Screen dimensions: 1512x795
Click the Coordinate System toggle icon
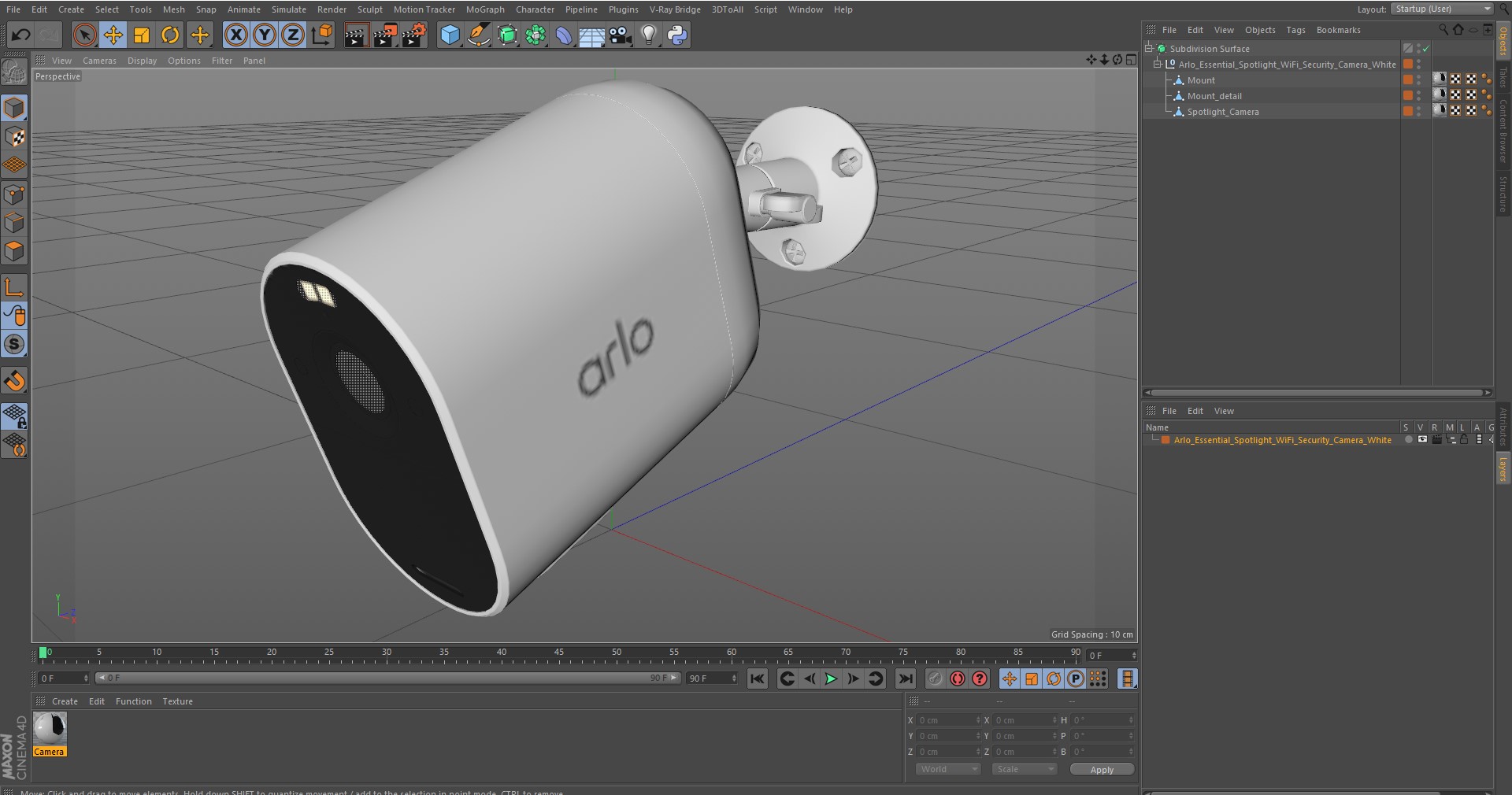click(322, 35)
